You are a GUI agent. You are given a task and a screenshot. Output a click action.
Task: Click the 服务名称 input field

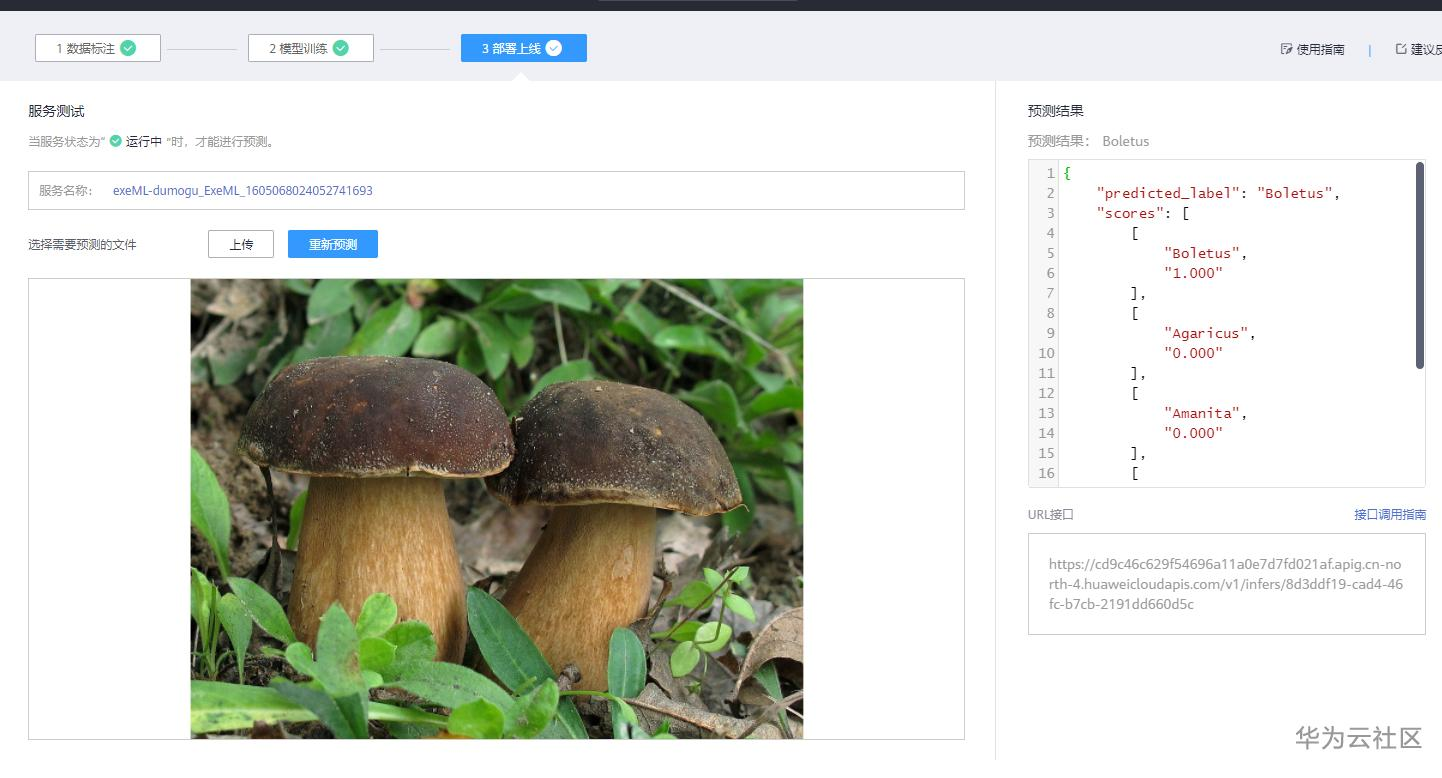click(496, 190)
